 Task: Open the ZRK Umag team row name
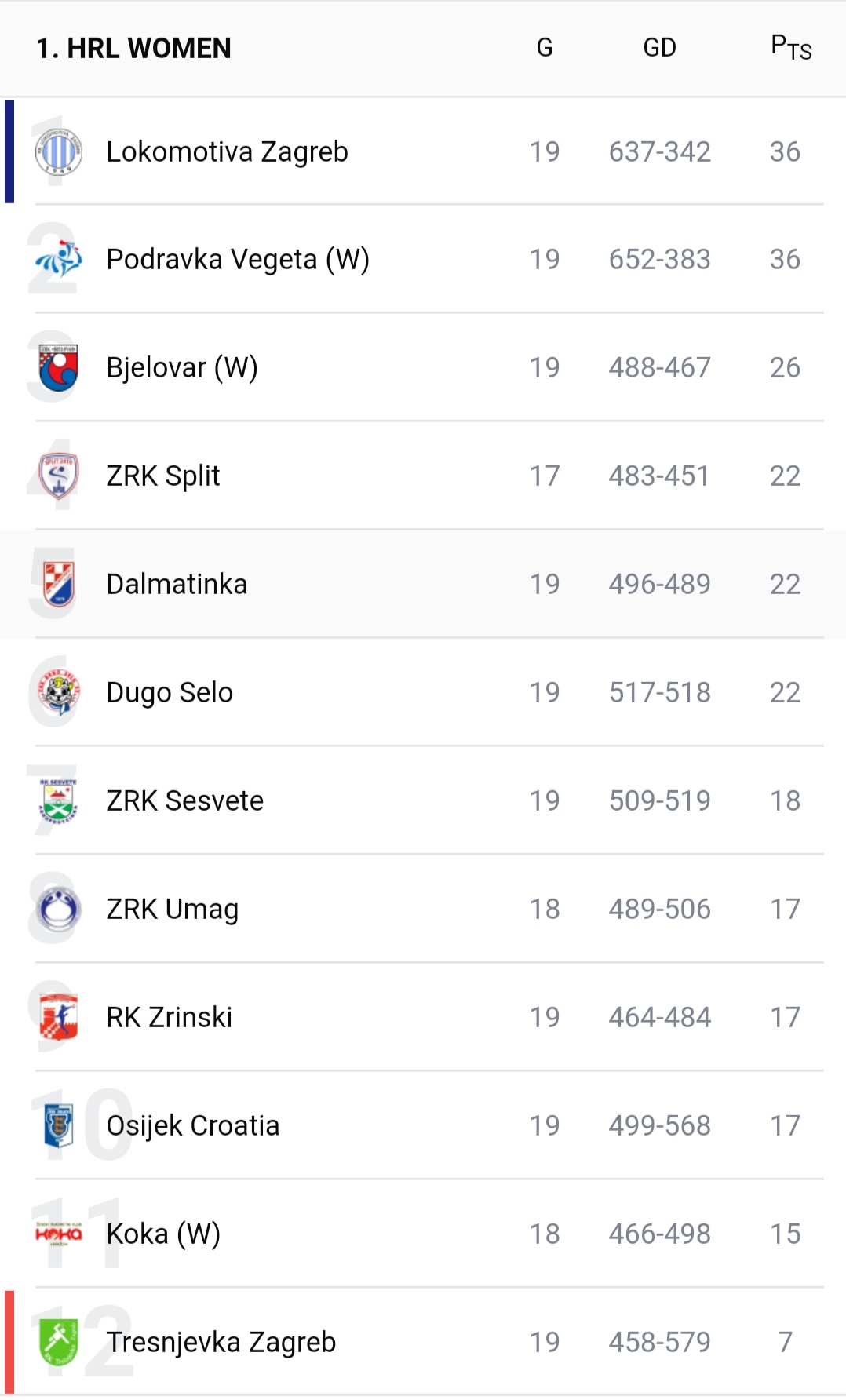pos(173,910)
